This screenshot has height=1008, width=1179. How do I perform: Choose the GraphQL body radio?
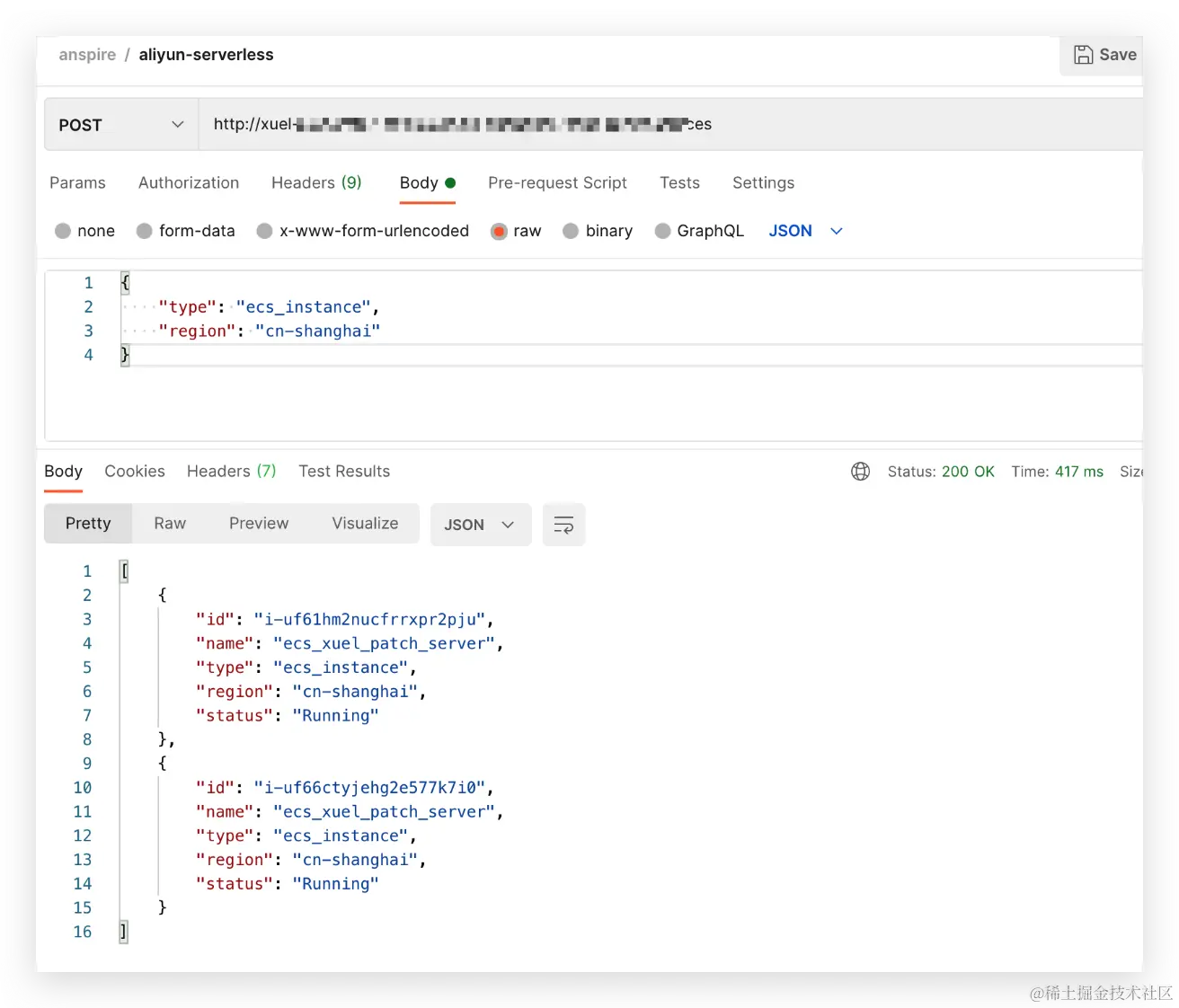[x=662, y=231]
